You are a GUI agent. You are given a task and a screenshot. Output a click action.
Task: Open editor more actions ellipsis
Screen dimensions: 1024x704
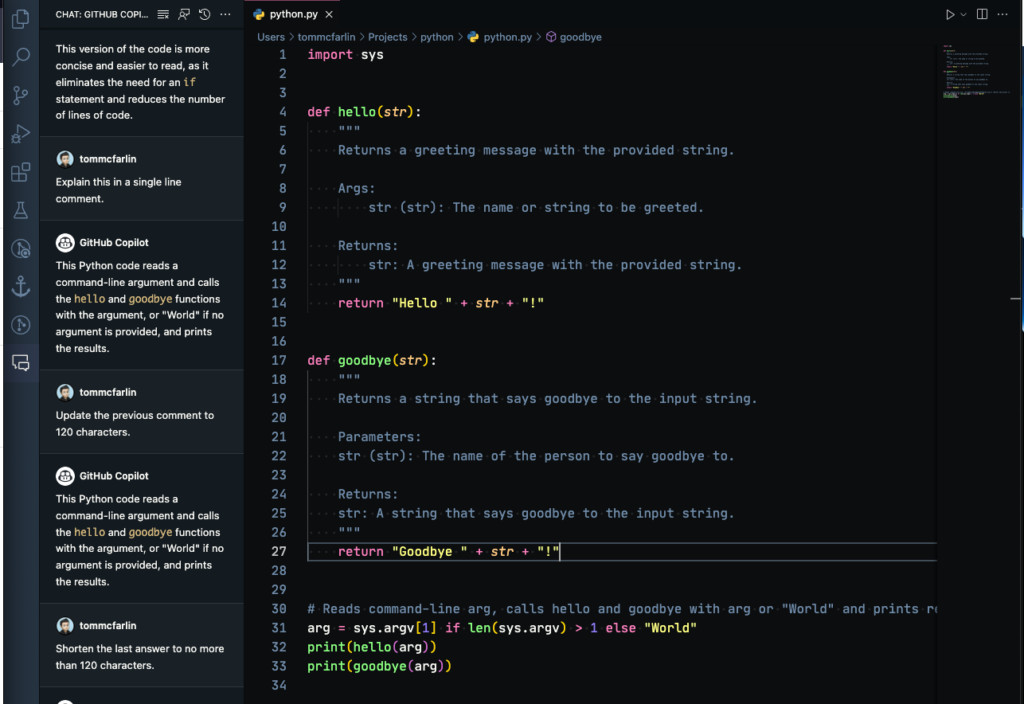point(1002,14)
